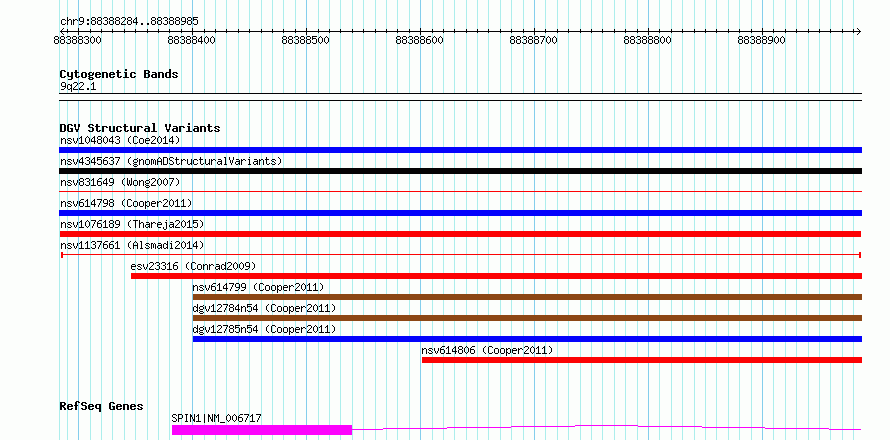
Task: Click the right arrowhead of the ruler
Action: click(858, 31)
